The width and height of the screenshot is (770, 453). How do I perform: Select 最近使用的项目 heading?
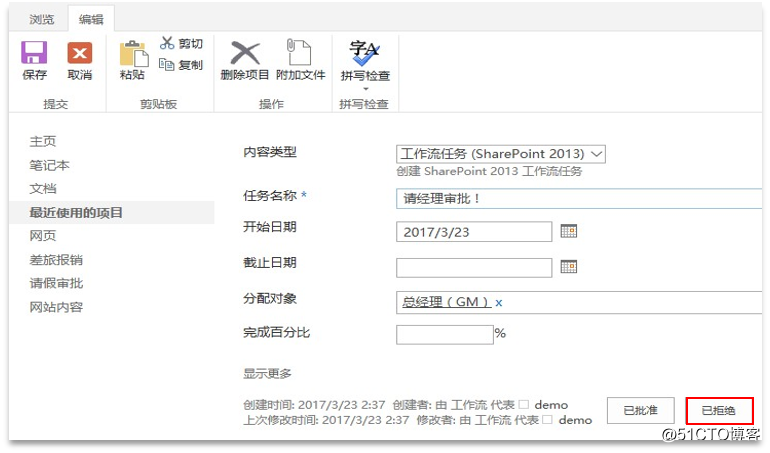(x=76, y=213)
